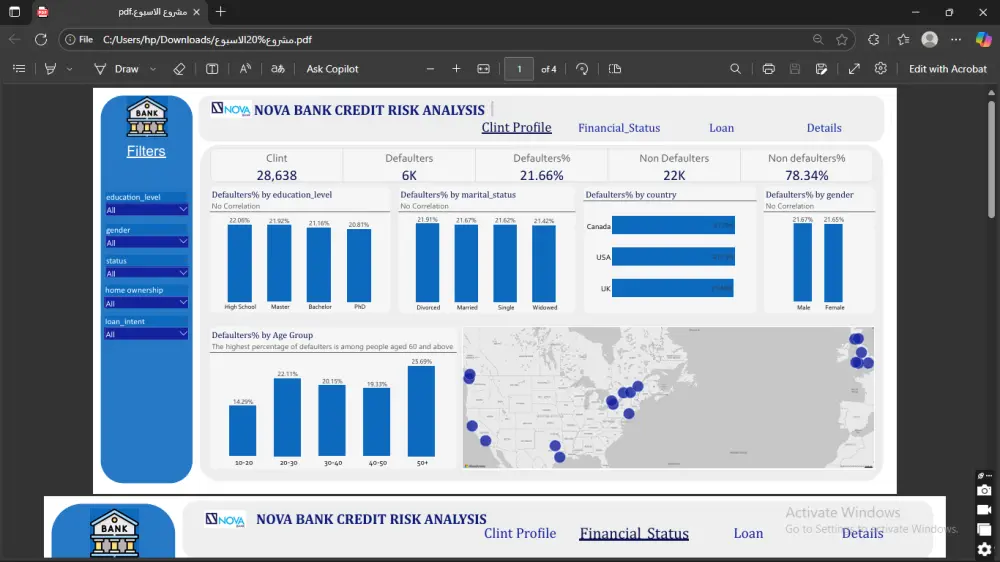Open Read aloud
This screenshot has width=1000, height=562.
coord(246,69)
